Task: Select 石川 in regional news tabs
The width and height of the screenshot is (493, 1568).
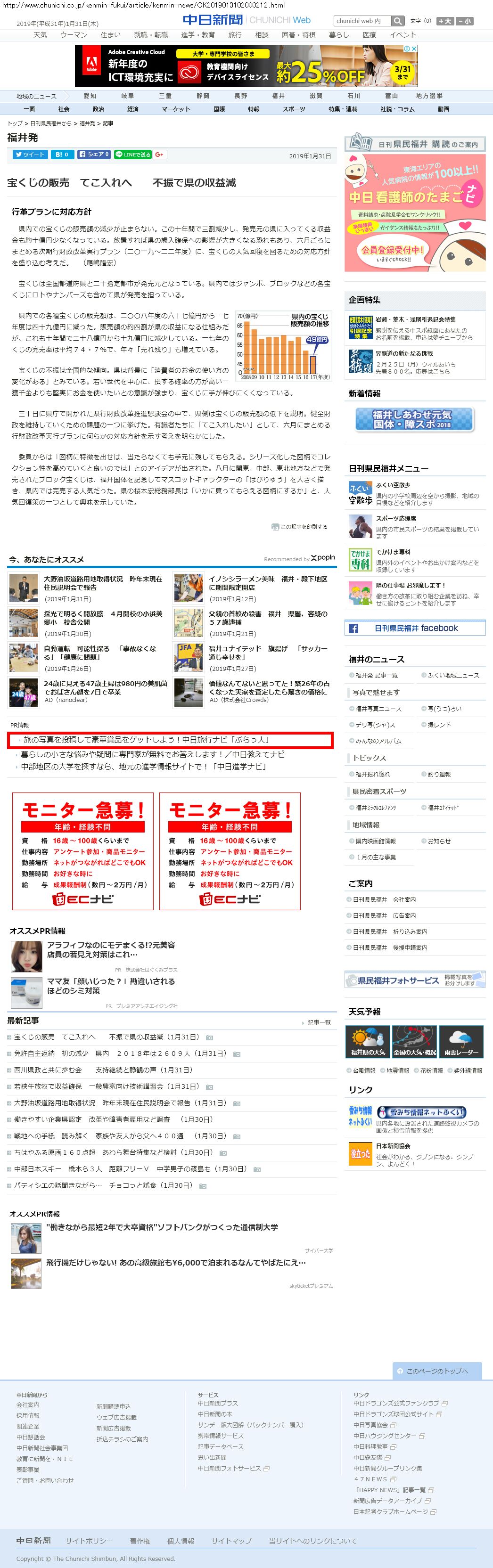Action: [353, 96]
